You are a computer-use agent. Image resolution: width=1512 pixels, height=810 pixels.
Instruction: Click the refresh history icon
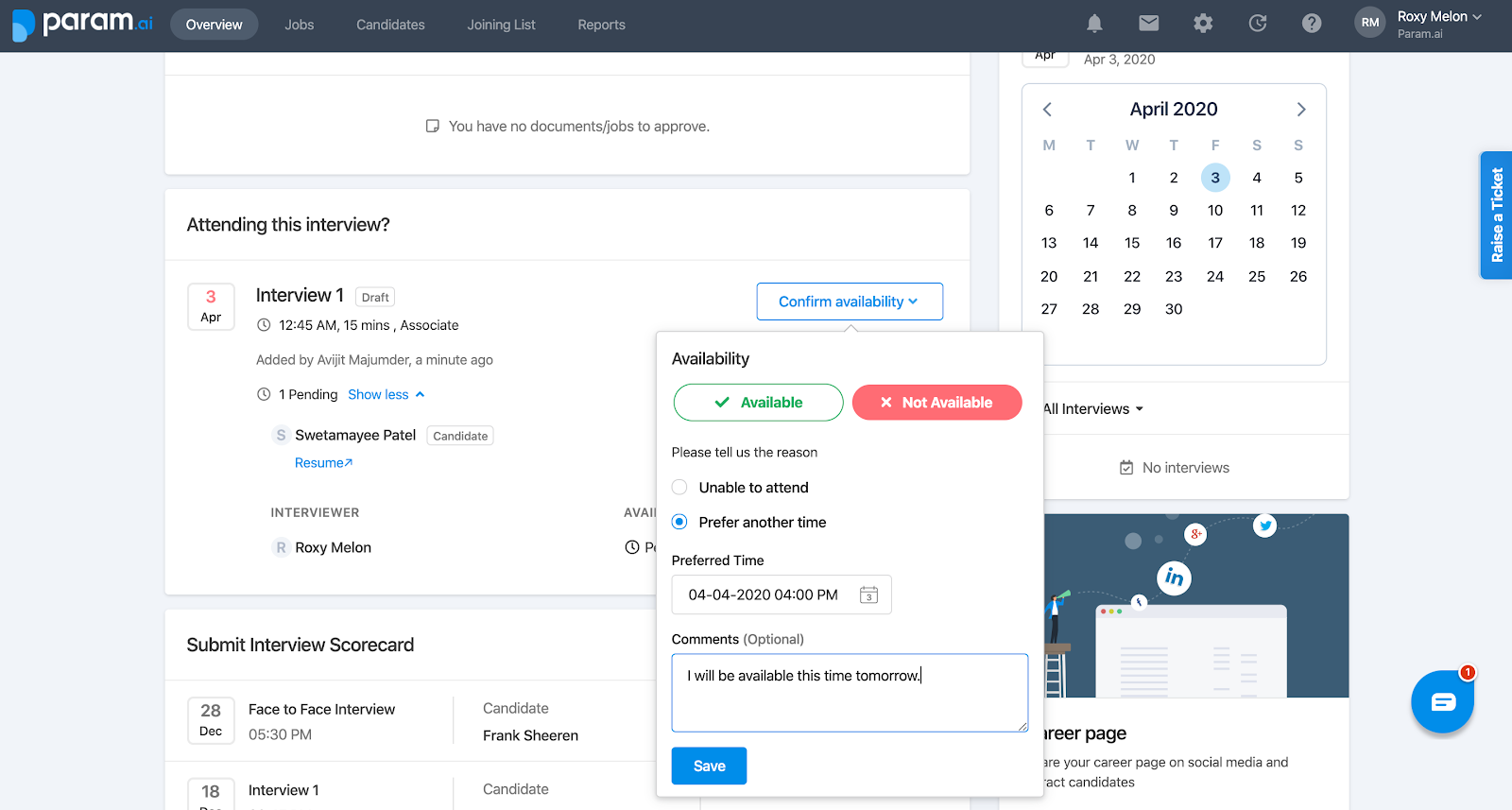click(1258, 24)
